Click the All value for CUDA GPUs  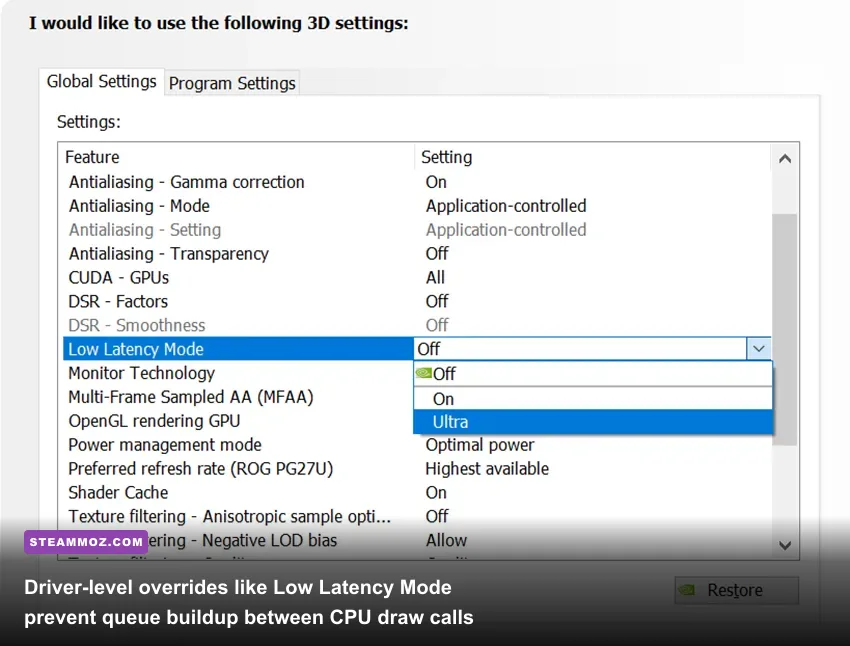[435, 277]
